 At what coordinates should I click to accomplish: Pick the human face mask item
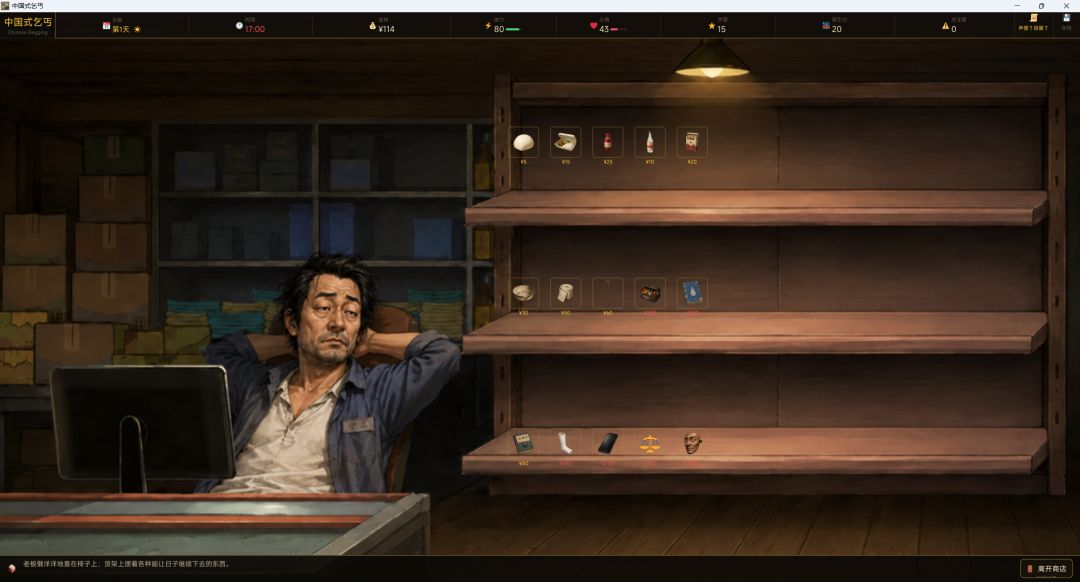(692, 443)
